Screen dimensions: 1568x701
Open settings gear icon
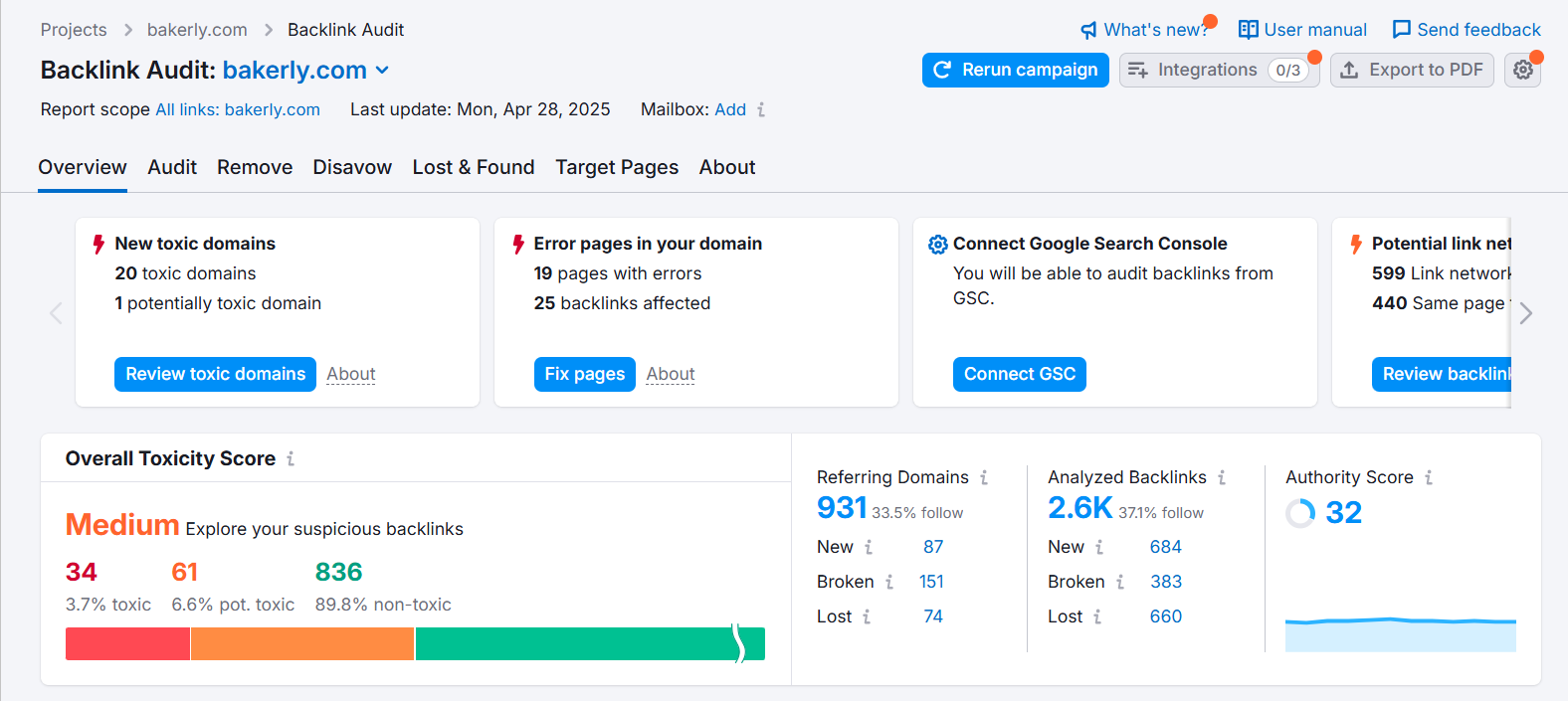tap(1523, 70)
